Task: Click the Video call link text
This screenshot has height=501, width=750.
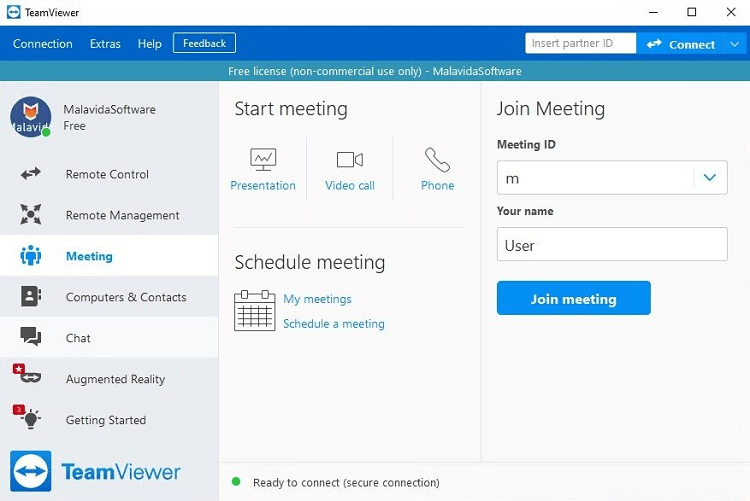Action: point(350,185)
